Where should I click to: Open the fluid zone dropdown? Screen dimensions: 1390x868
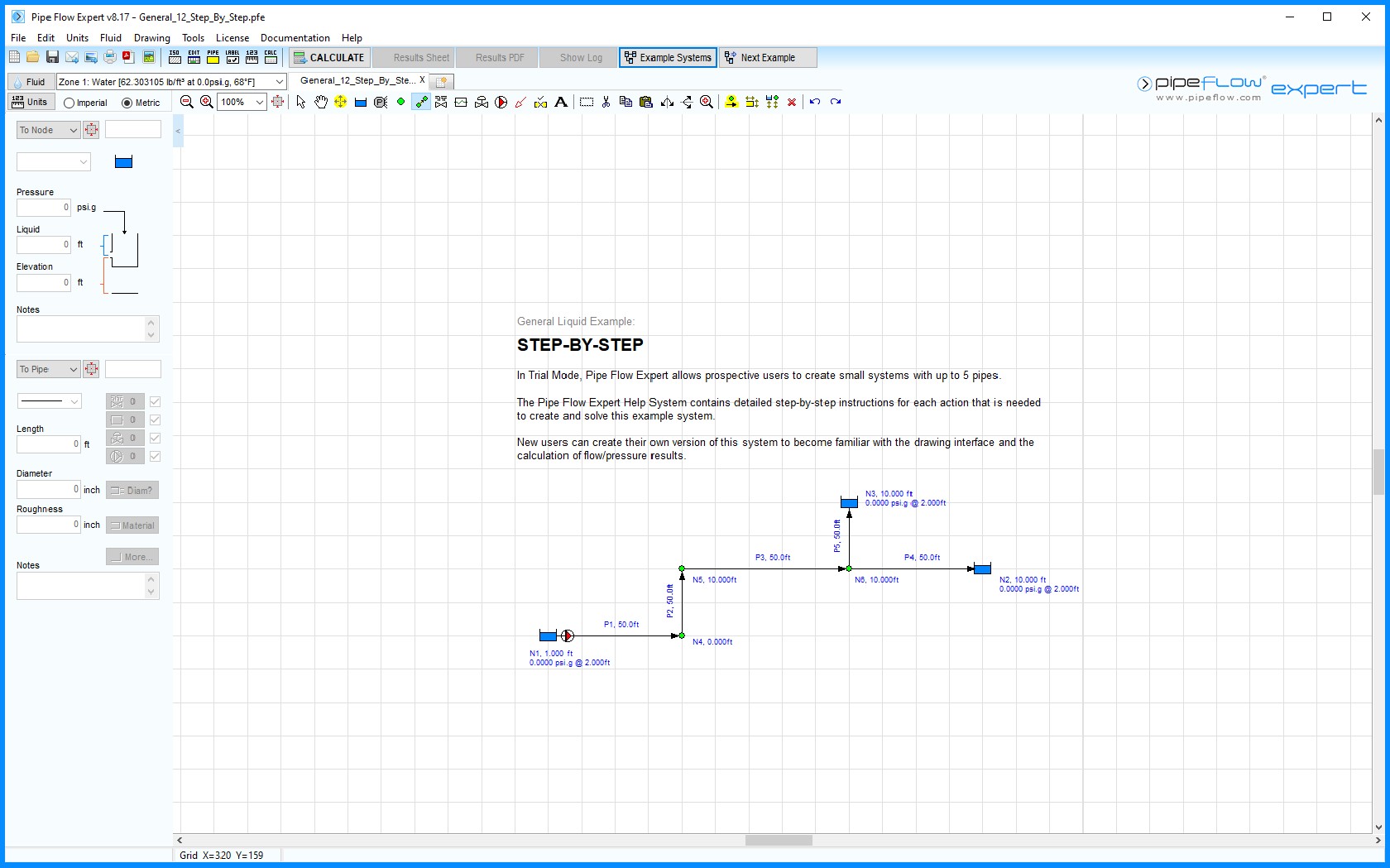[280, 82]
